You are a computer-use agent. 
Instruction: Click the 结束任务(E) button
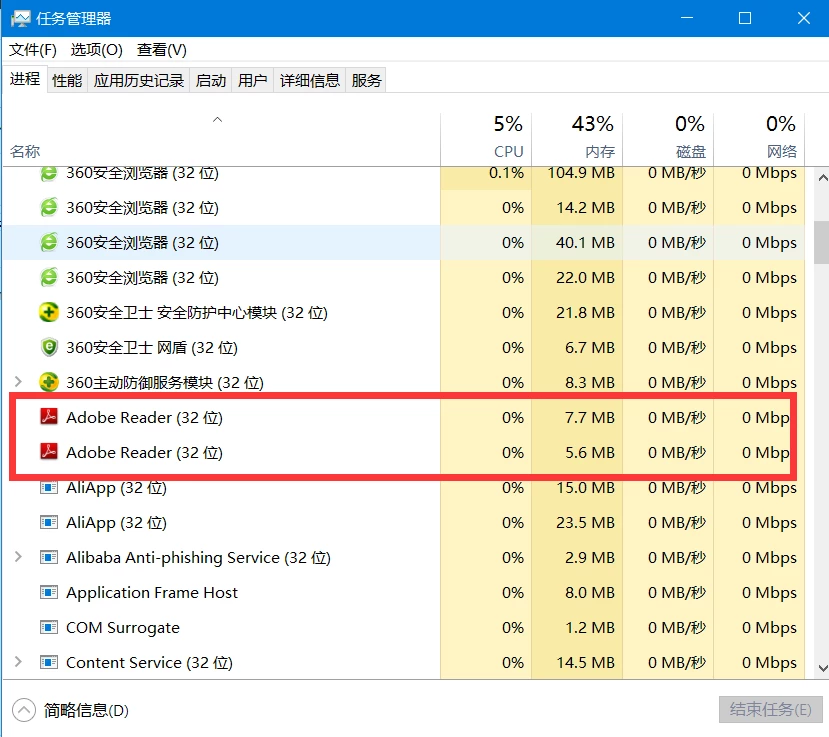770,710
